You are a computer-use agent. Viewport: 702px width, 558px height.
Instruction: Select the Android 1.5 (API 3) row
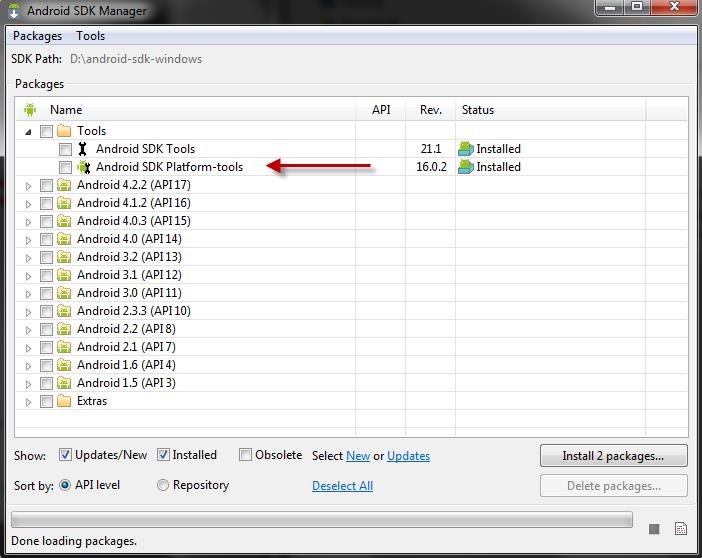[351, 383]
